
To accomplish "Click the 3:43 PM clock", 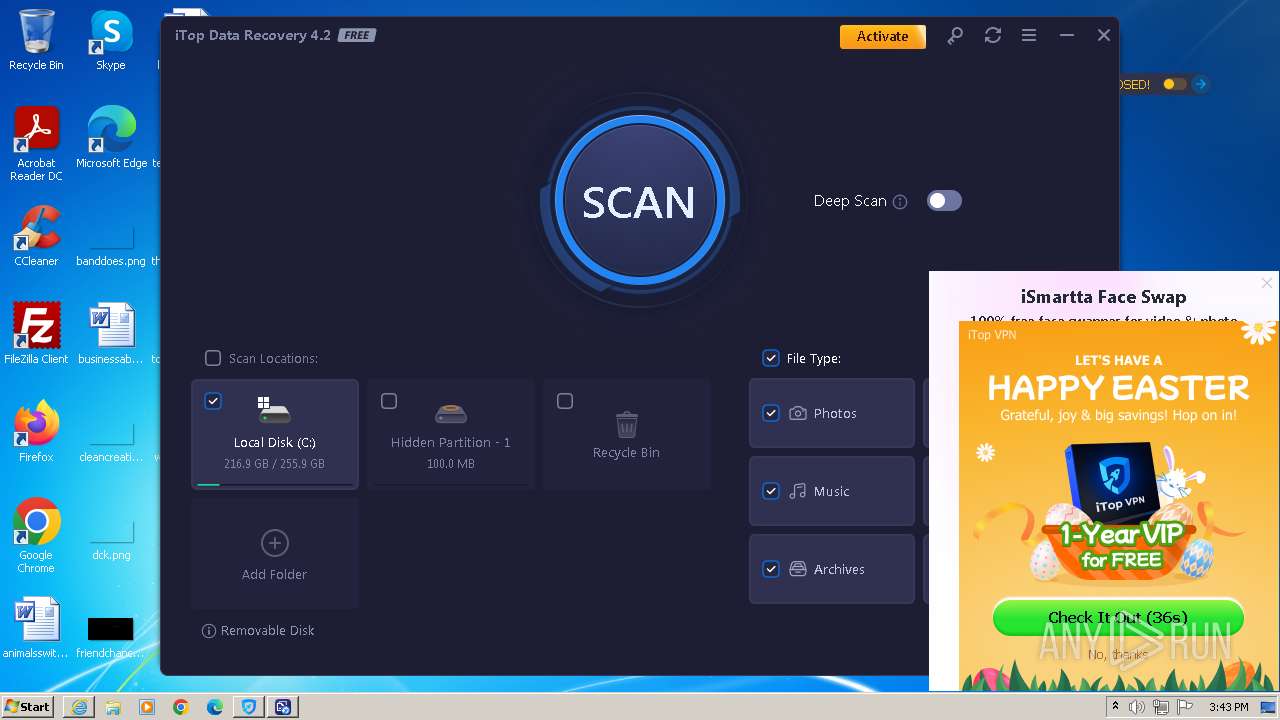I will (x=1229, y=707).
